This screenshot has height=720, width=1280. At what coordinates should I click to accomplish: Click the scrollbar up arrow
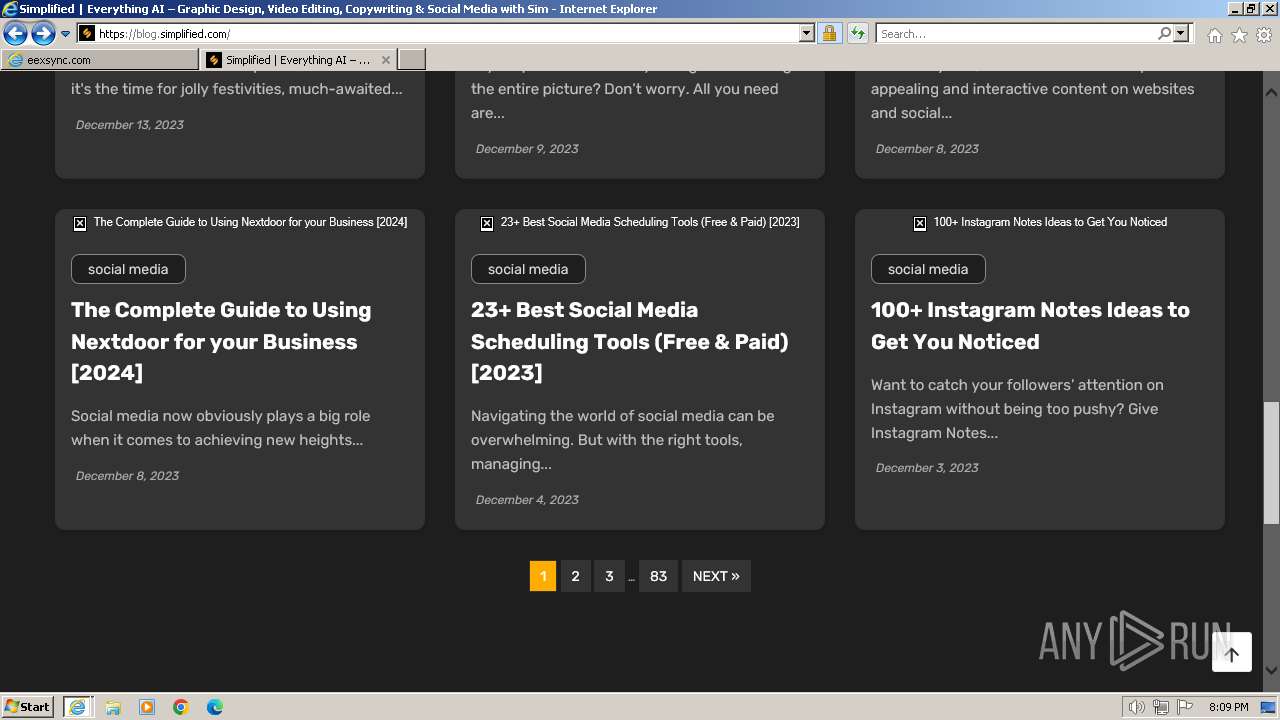pos(1271,92)
